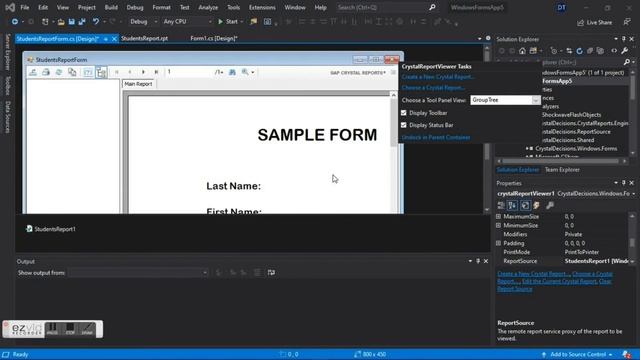Click Add to Source Control in status bar
640x360 pixels.
578,354
